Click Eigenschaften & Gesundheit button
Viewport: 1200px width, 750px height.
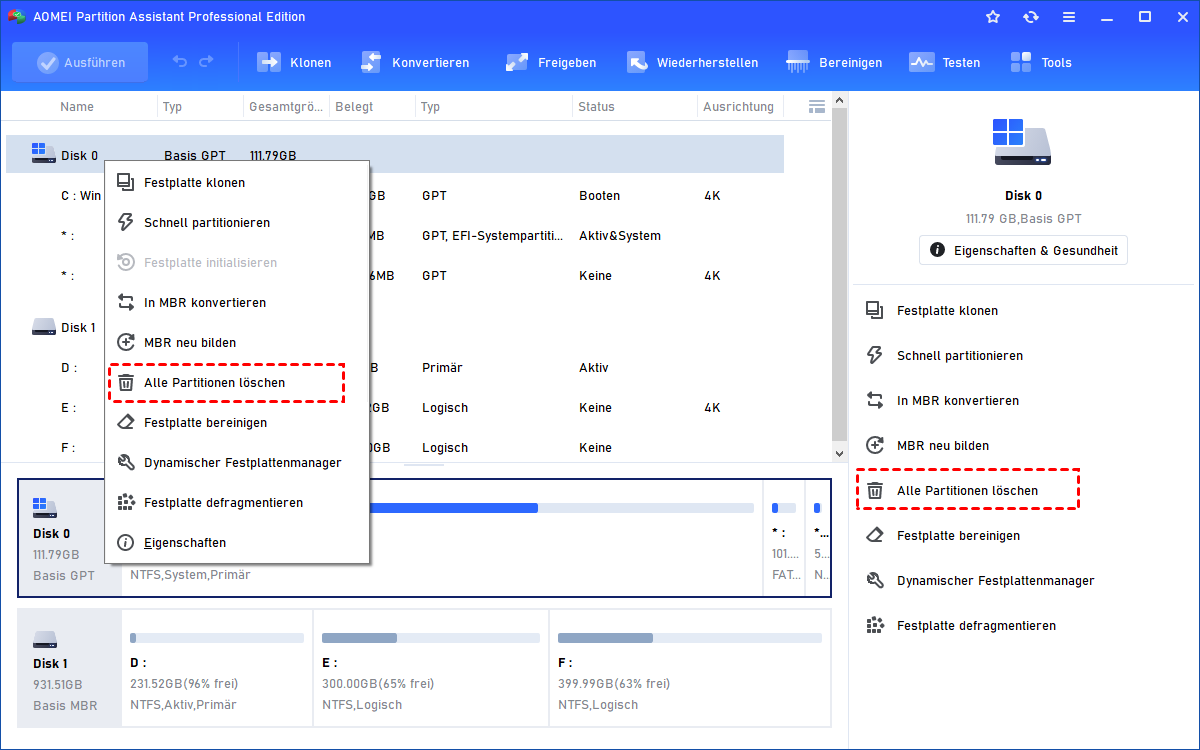pyautogui.click(x=1023, y=249)
